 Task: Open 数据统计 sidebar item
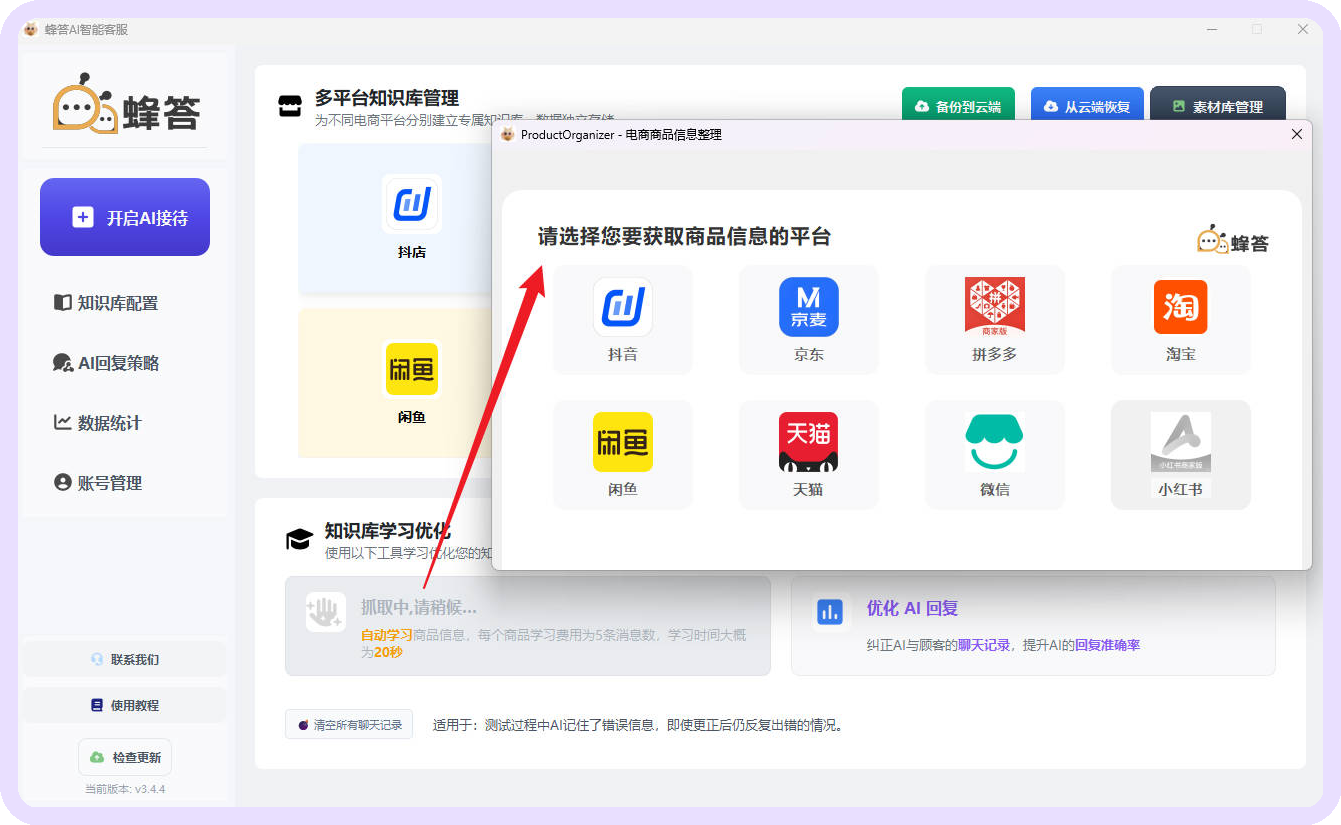(110, 423)
